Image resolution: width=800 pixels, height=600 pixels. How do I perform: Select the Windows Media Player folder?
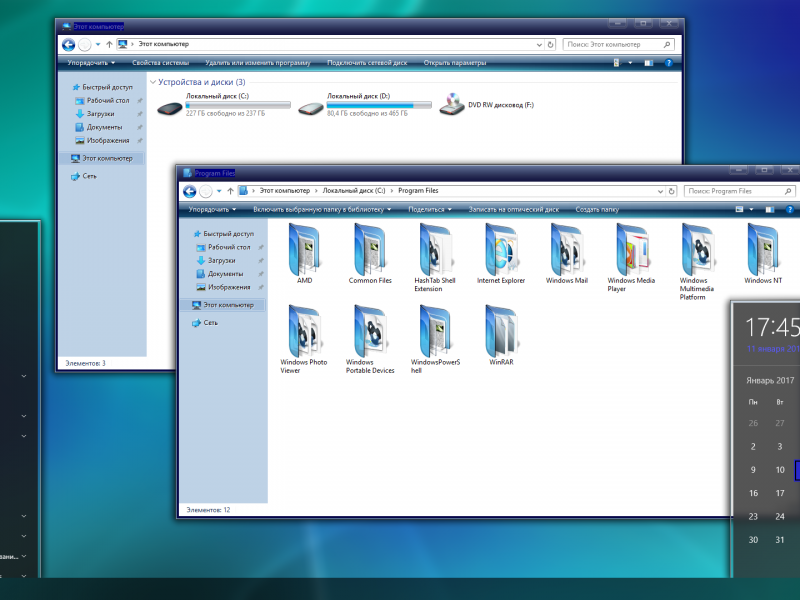[631, 258]
